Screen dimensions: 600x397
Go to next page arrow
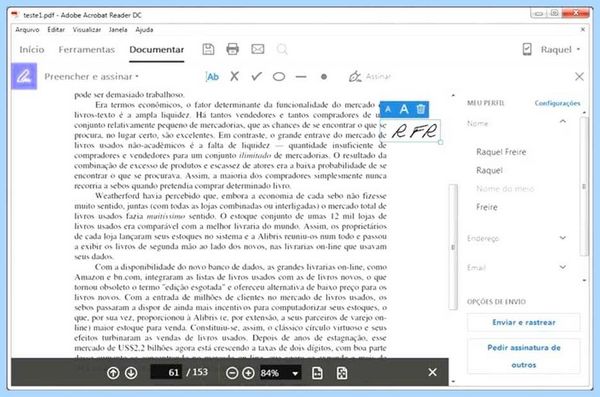coord(131,372)
